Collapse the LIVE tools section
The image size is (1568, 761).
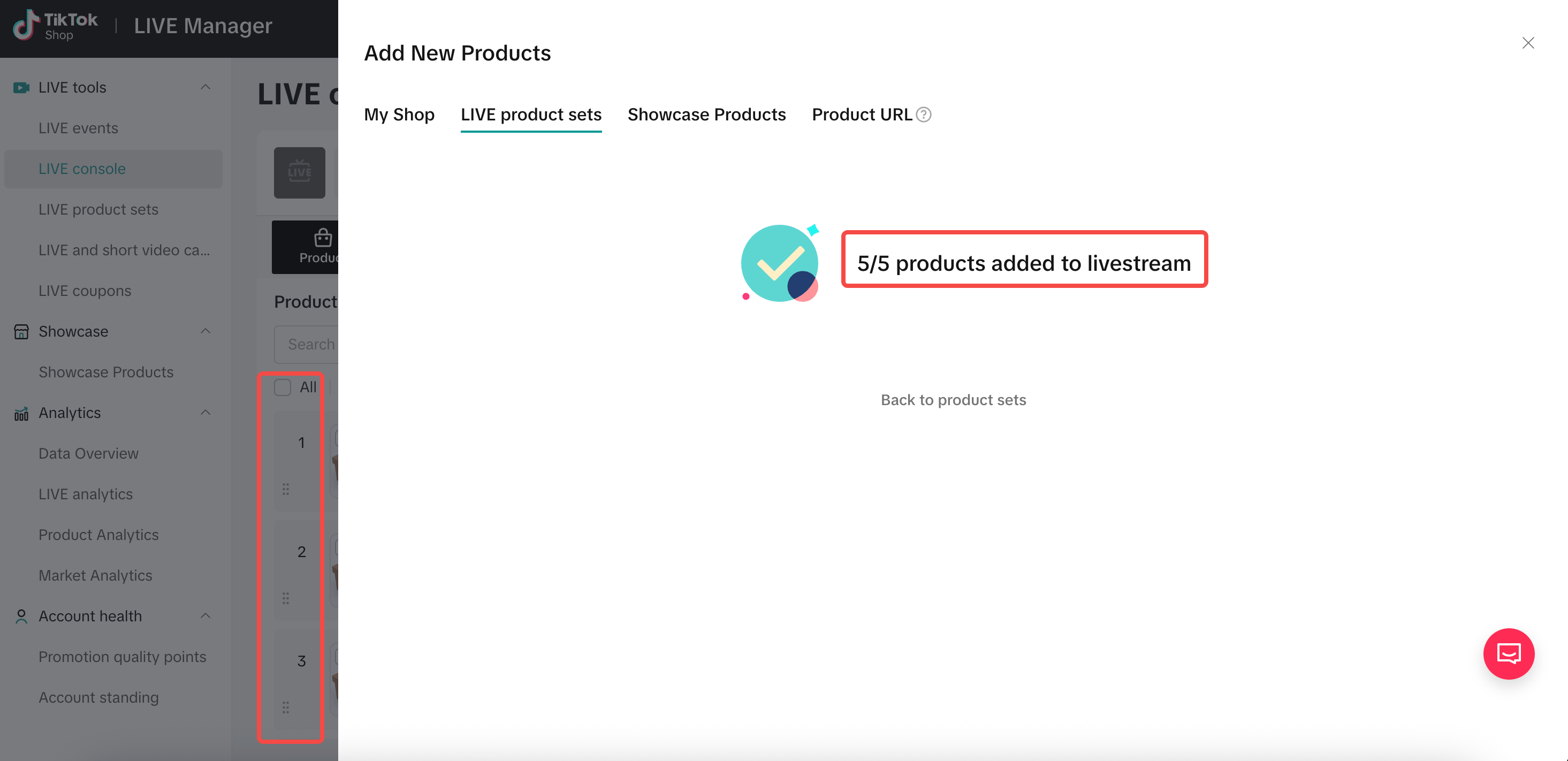pos(205,88)
